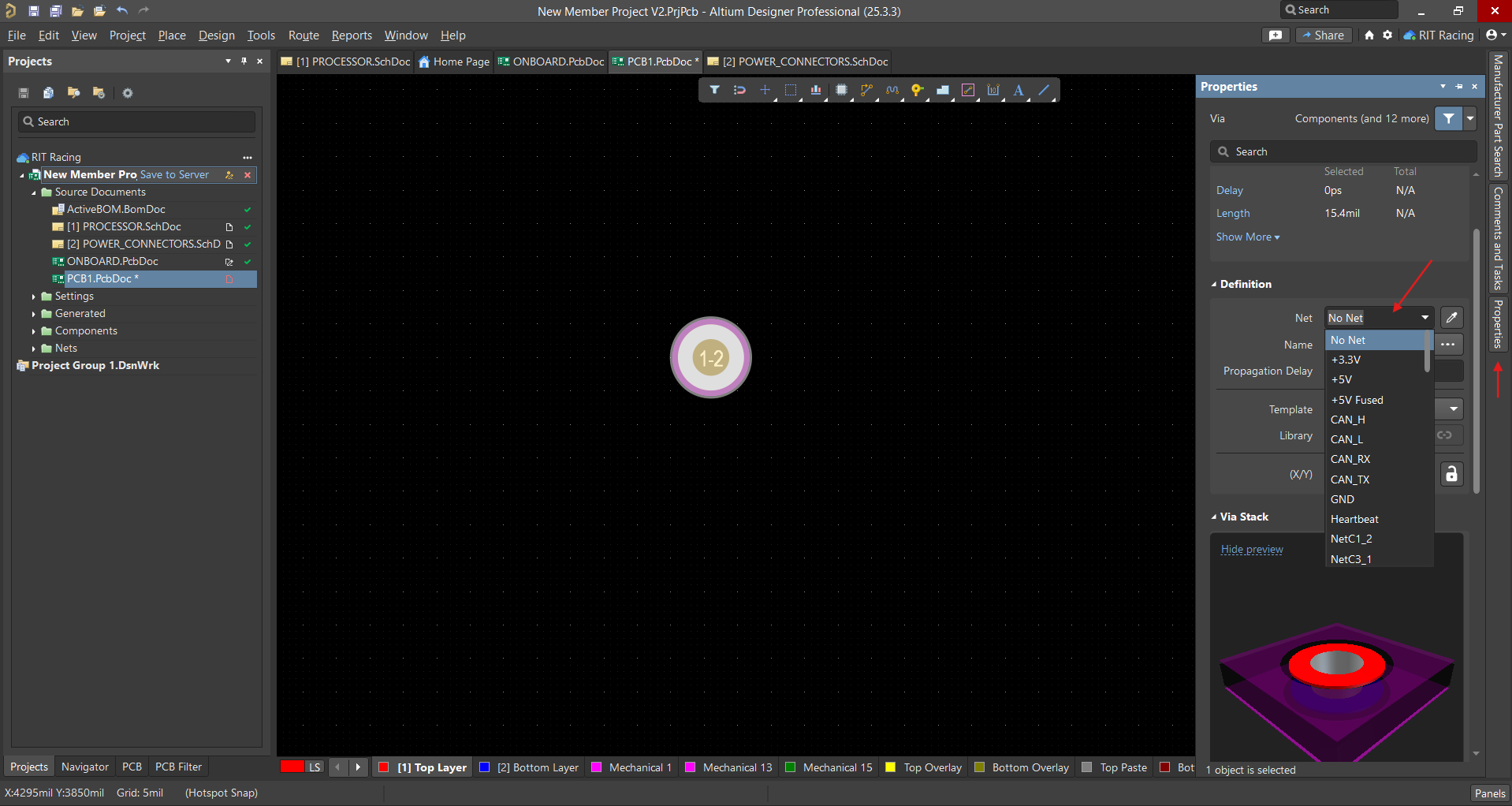1512x806 pixels.
Task: Select the Move objects cross icon
Action: [765, 90]
